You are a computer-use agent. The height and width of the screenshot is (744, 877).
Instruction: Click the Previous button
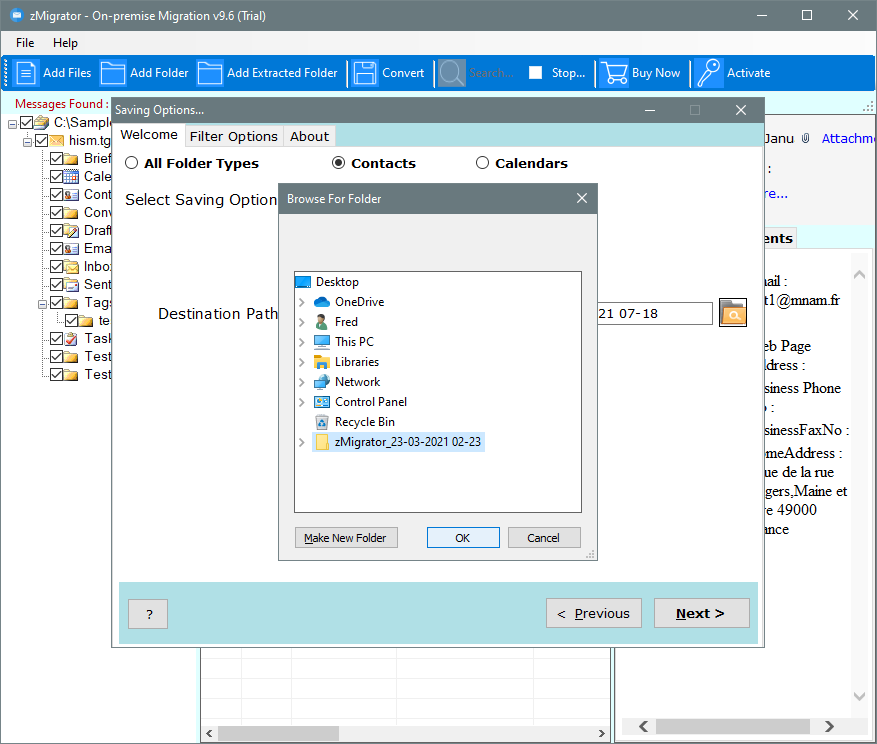point(593,613)
